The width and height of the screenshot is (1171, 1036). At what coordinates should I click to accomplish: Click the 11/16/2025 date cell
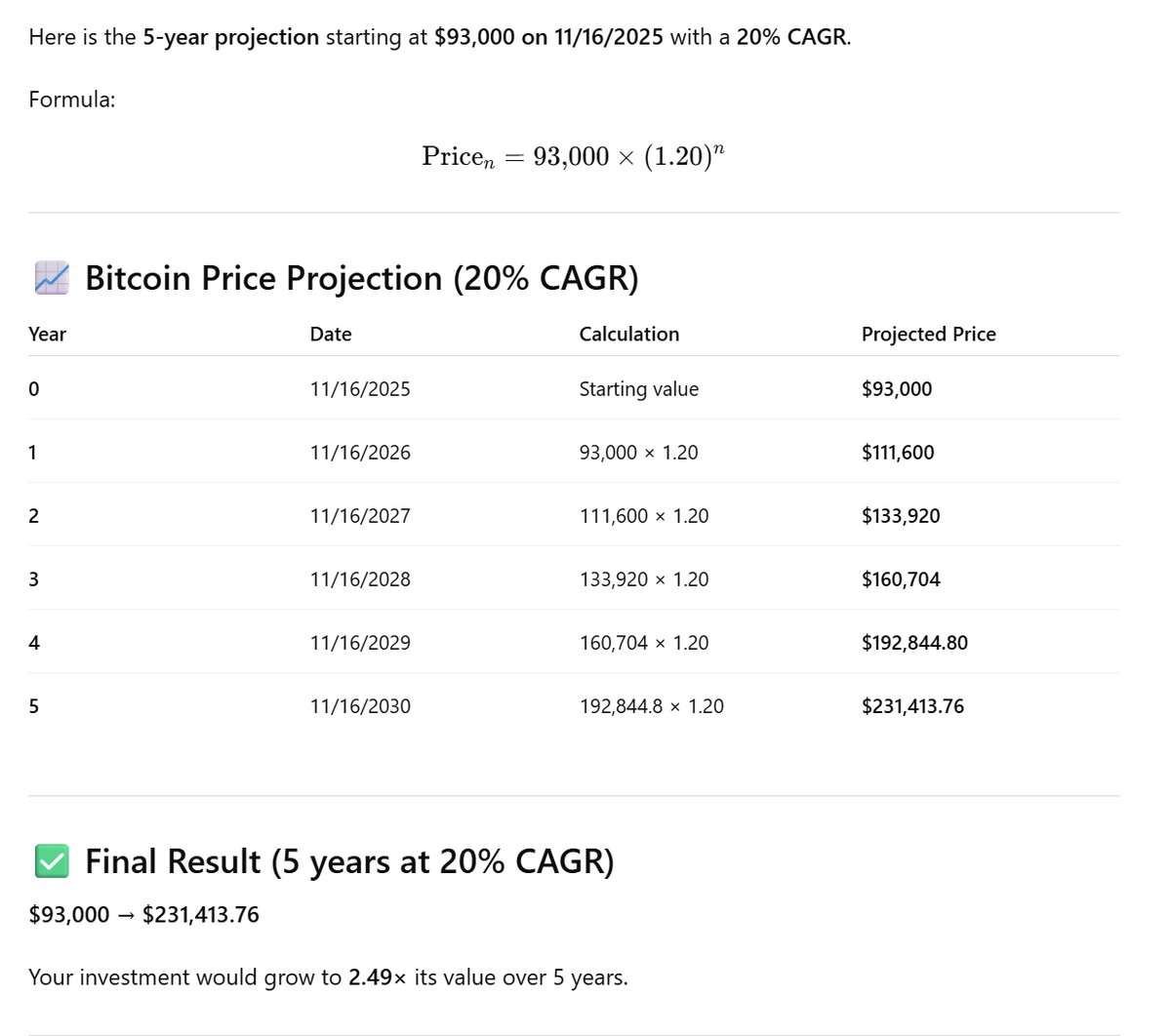(360, 389)
